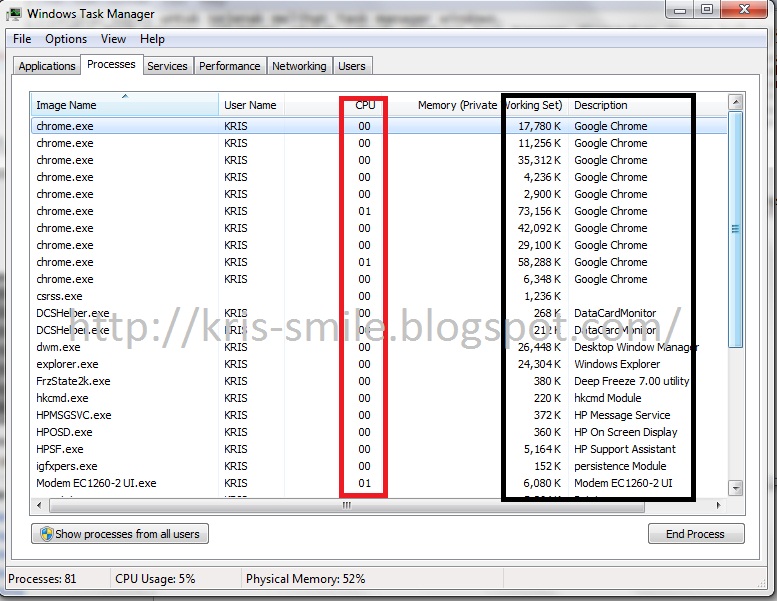The image size is (777, 601).
Task: Open the File menu
Action: (22, 39)
